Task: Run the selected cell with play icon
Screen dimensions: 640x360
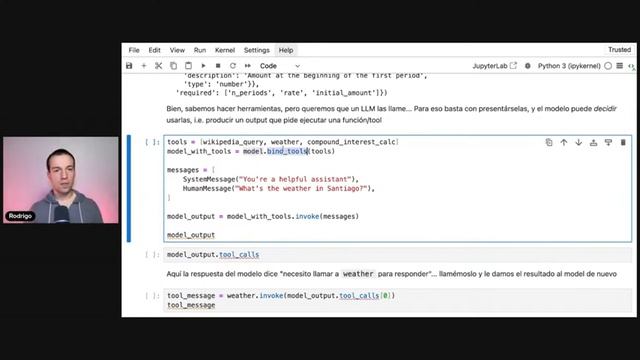Action: click(203, 66)
